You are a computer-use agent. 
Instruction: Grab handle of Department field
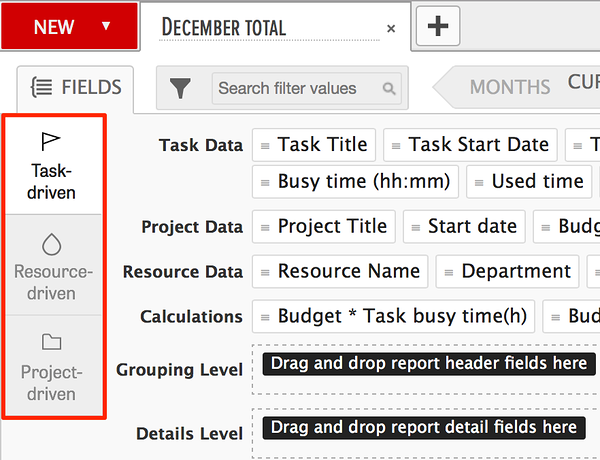[449, 272]
